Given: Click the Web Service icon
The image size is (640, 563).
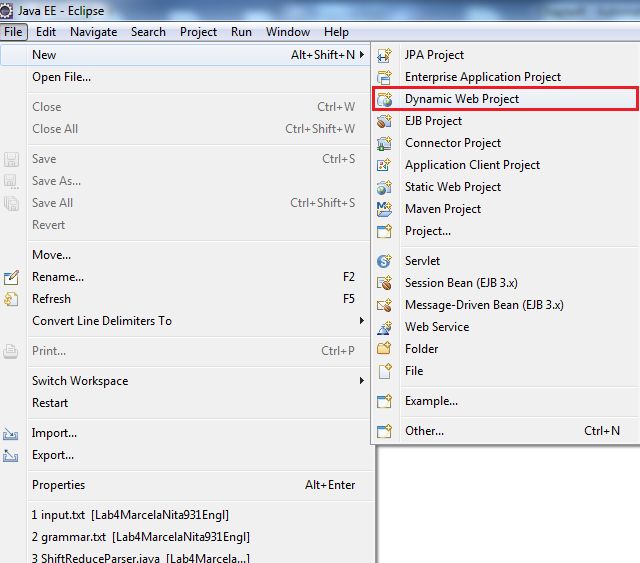Looking at the screenshot, I should 385,327.
